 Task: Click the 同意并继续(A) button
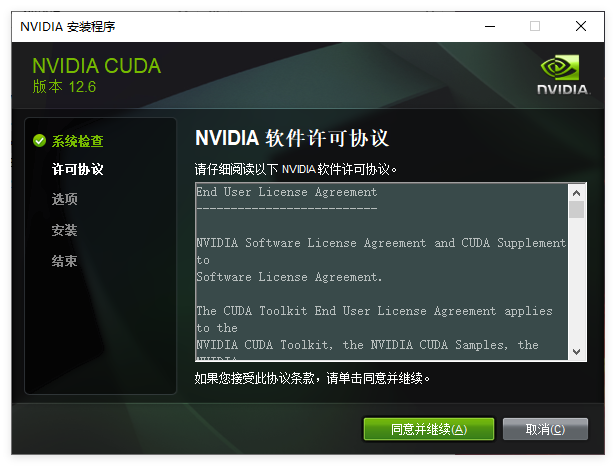coord(429,429)
